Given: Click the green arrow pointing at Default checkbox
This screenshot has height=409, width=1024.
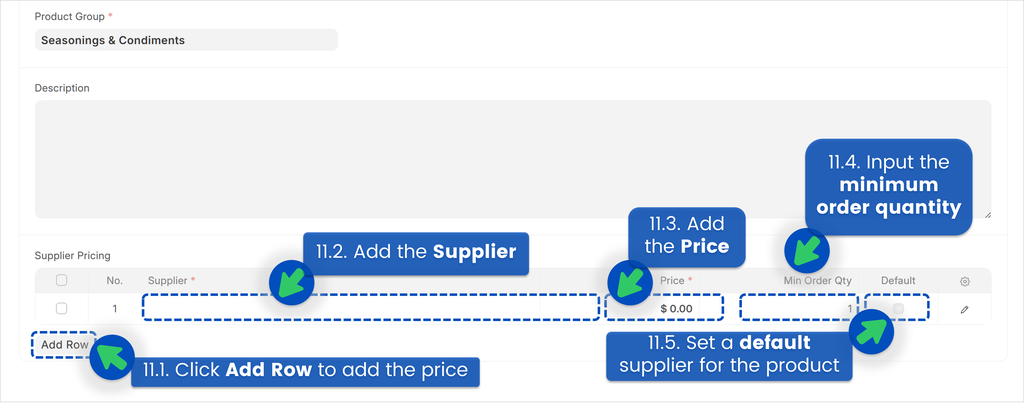Looking at the screenshot, I should pos(872,331).
